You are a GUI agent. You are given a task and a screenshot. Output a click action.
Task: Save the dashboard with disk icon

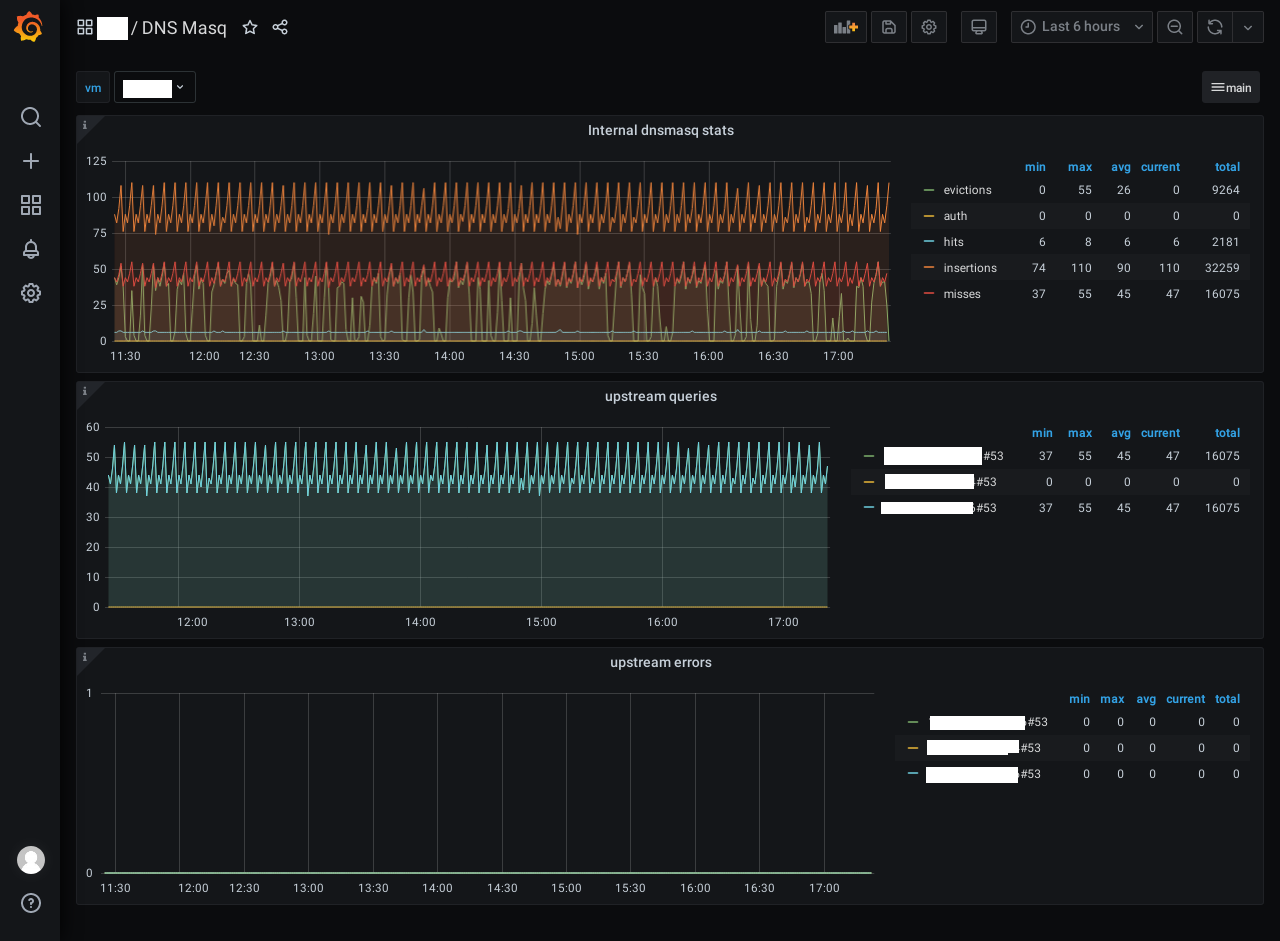coord(888,27)
